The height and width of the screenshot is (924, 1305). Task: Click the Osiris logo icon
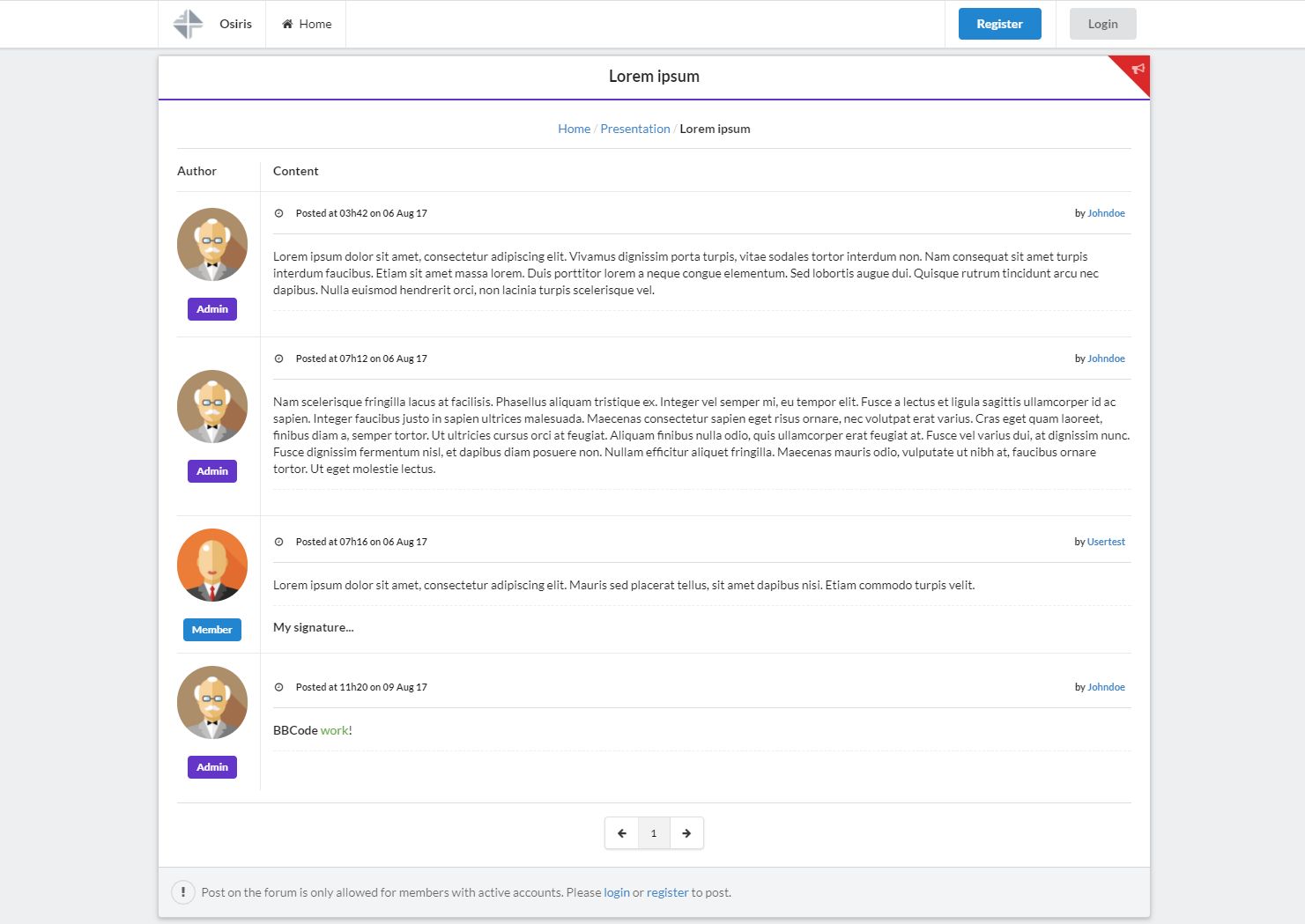(188, 24)
